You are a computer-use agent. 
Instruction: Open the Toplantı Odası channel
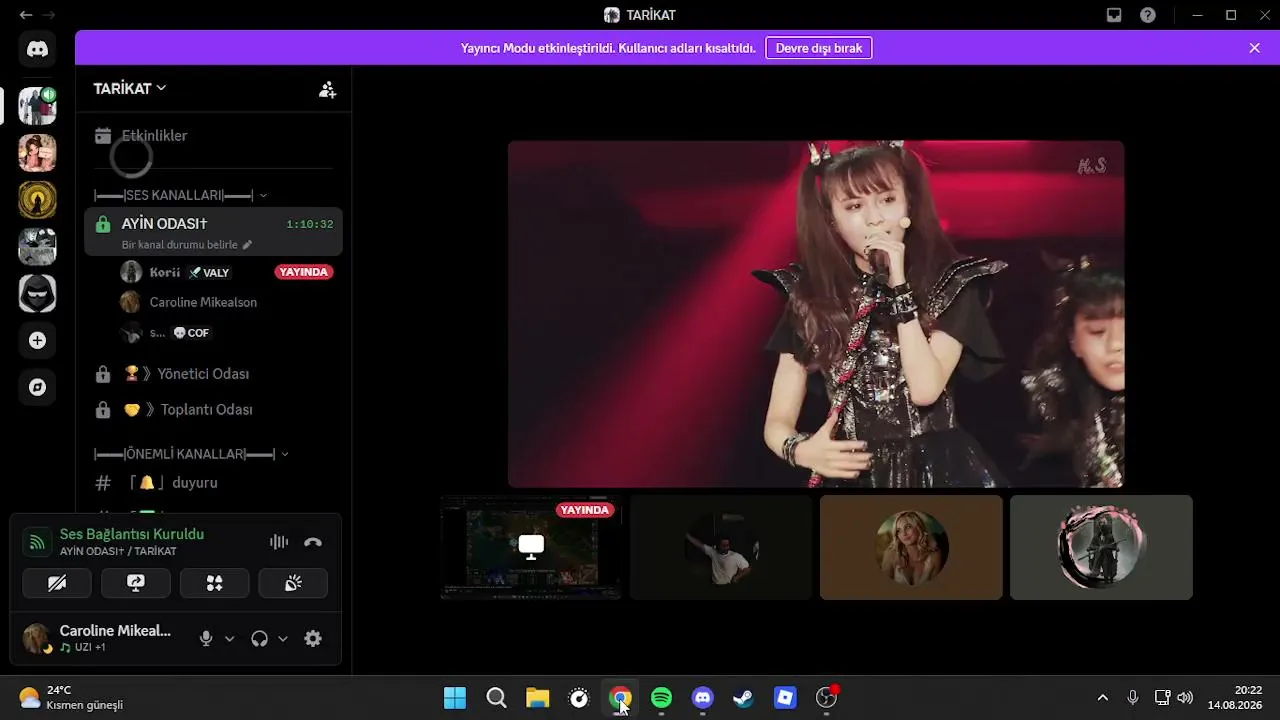[x=213, y=410]
